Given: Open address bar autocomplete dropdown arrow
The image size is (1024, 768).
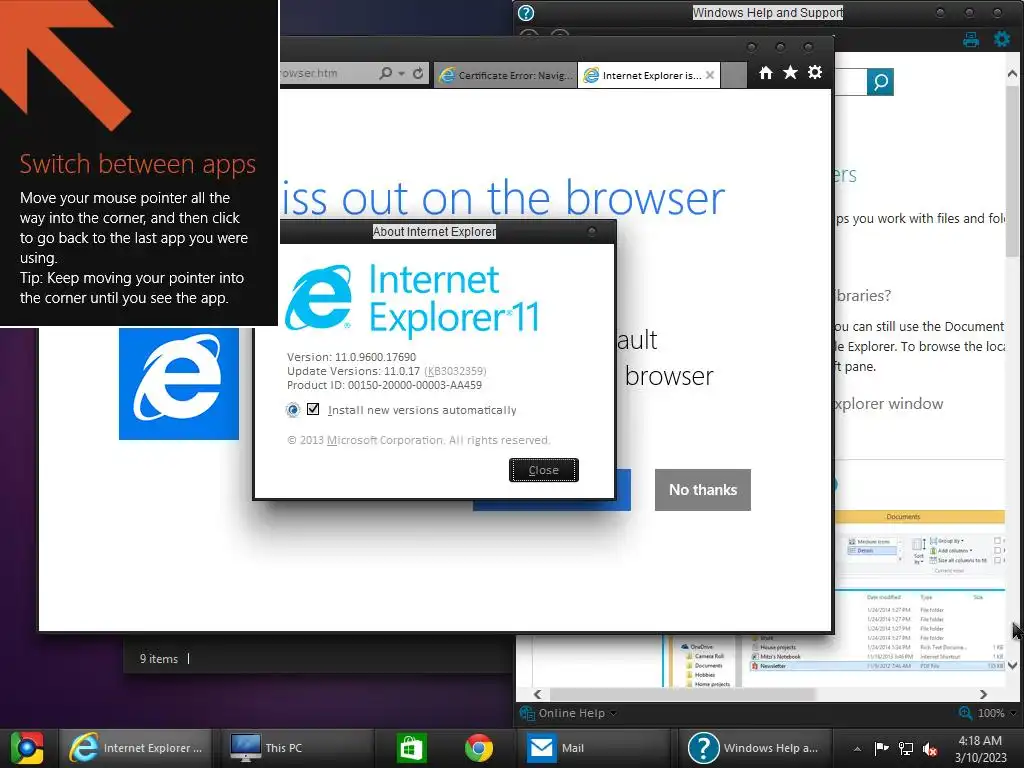Looking at the screenshot, I should tap(402, 73).
